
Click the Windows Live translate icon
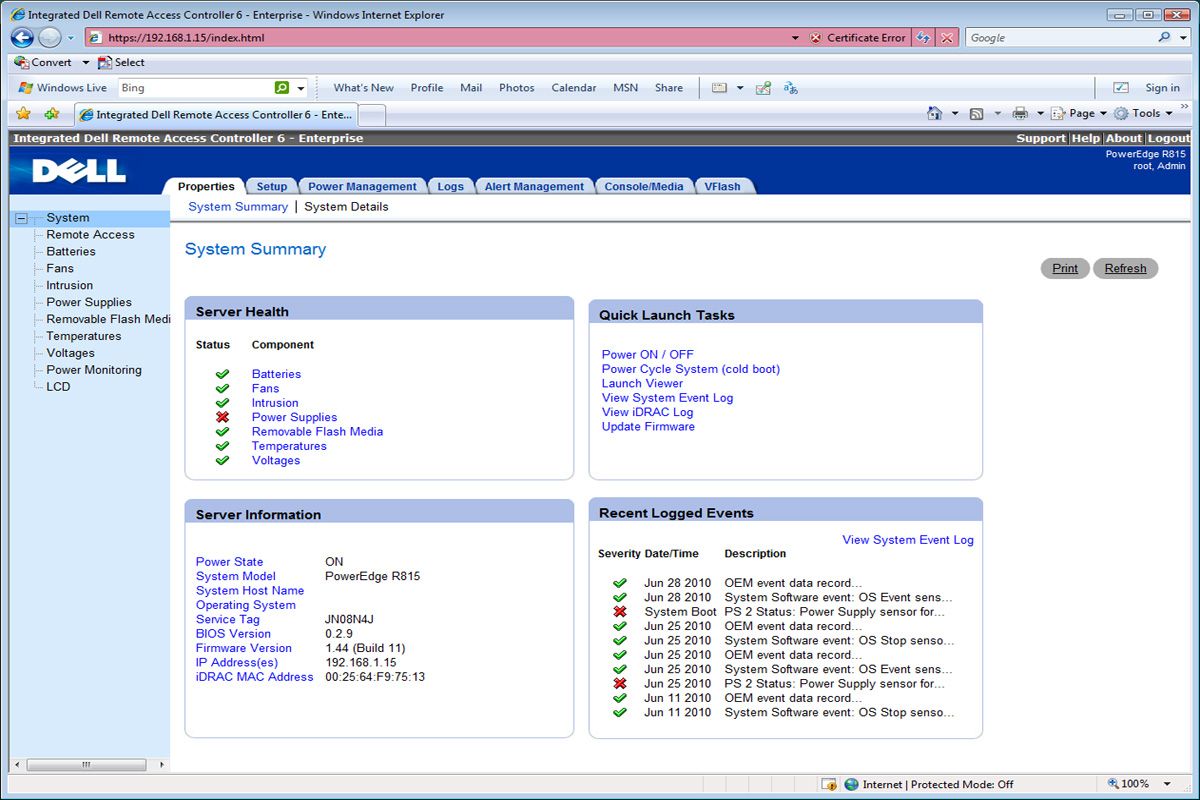tap(790, 88)
